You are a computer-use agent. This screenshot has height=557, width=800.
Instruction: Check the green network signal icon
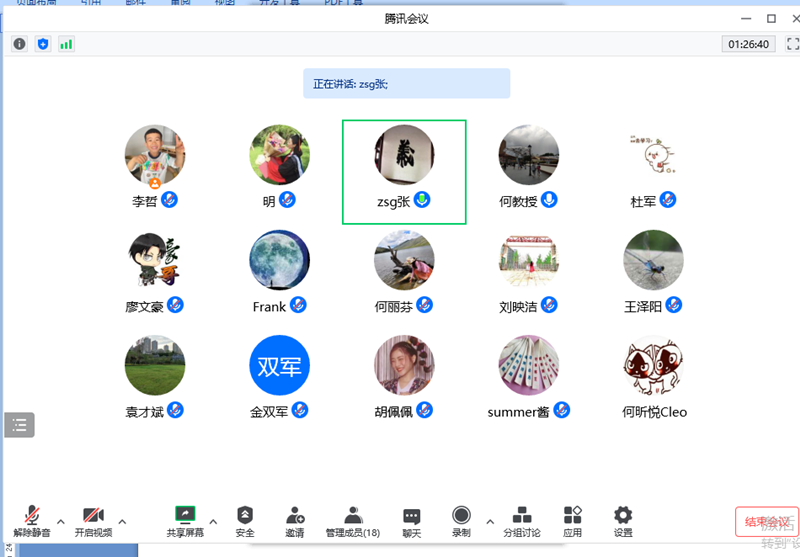click(x=66, y=44)
